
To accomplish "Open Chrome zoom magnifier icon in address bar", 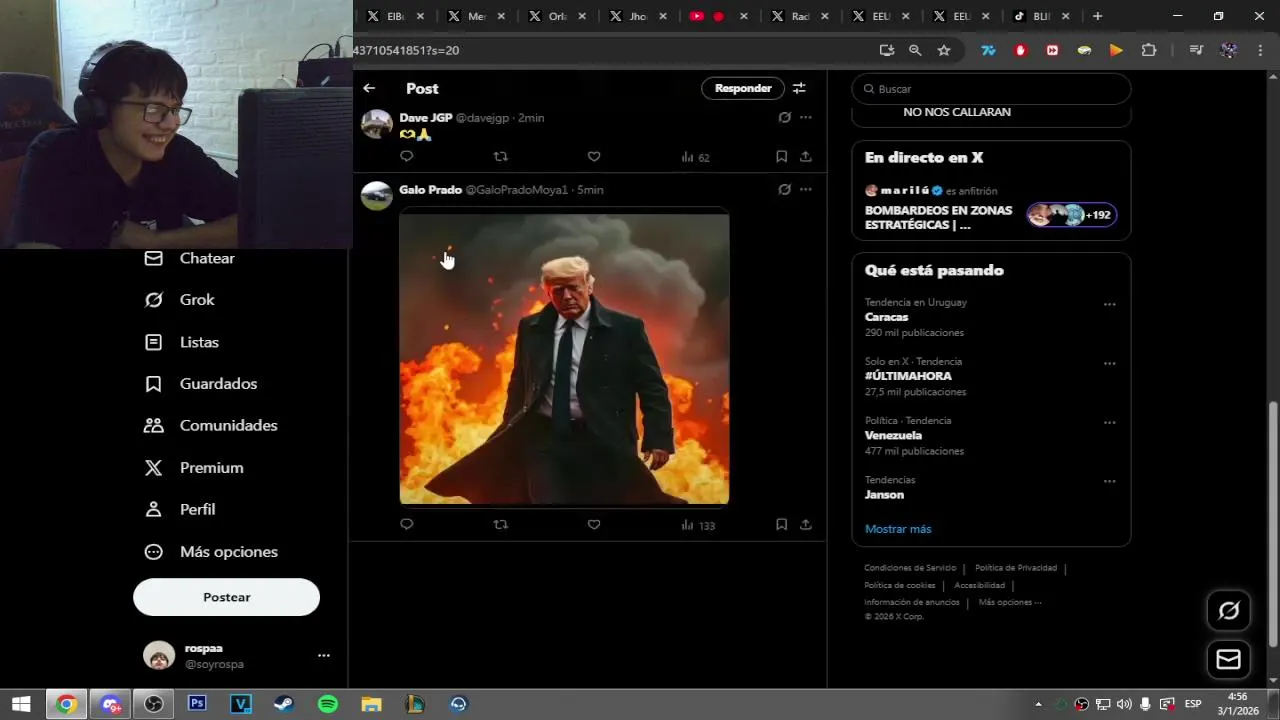I will 915,50.
